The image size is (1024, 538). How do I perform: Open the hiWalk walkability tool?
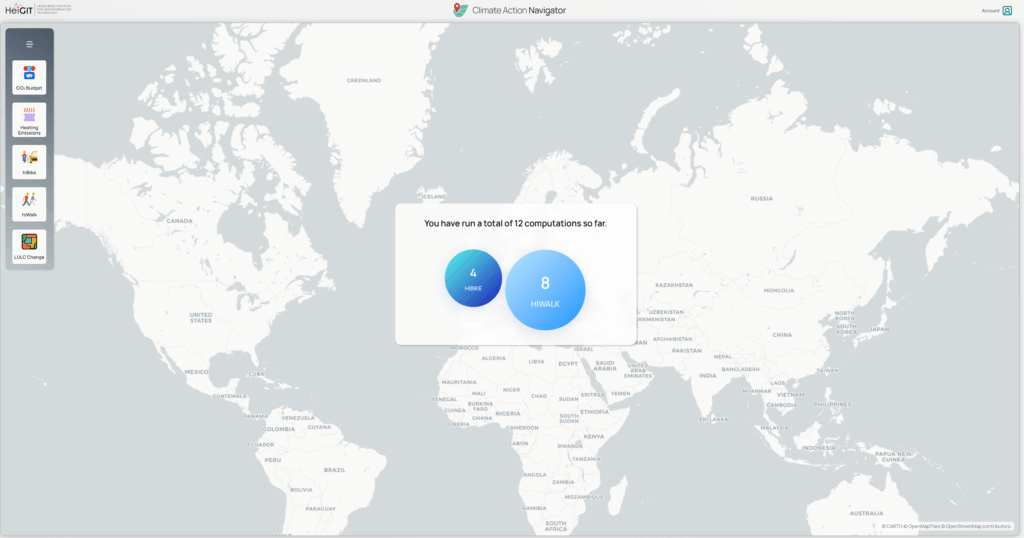point(29,203)
